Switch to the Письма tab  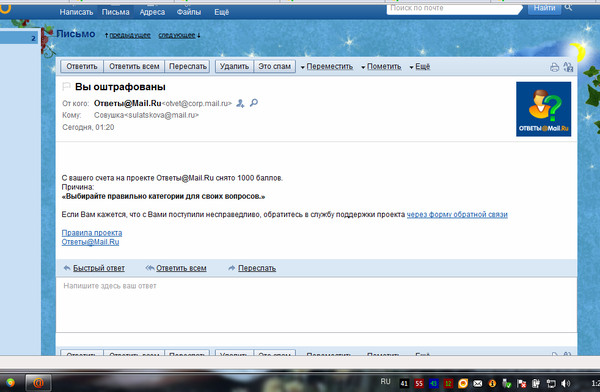pyautogui.click(x=116, y=12)
